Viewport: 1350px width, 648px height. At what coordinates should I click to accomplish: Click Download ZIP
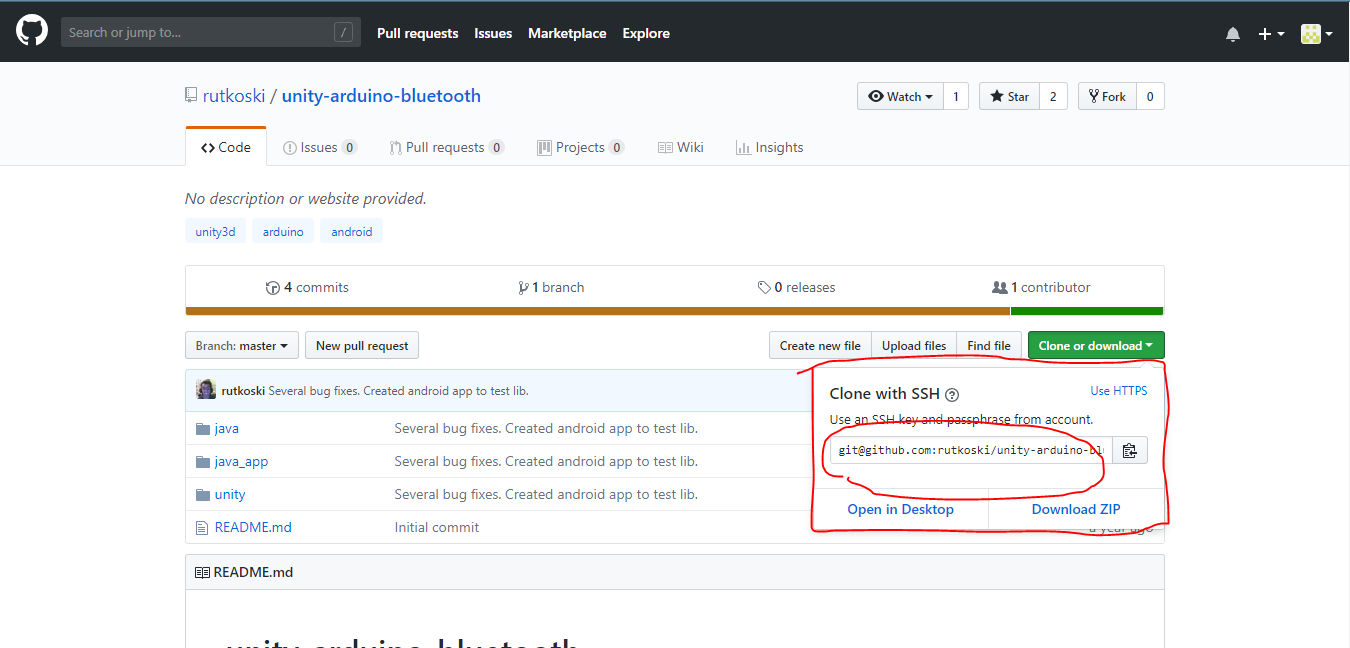[x=1076, y=509]
